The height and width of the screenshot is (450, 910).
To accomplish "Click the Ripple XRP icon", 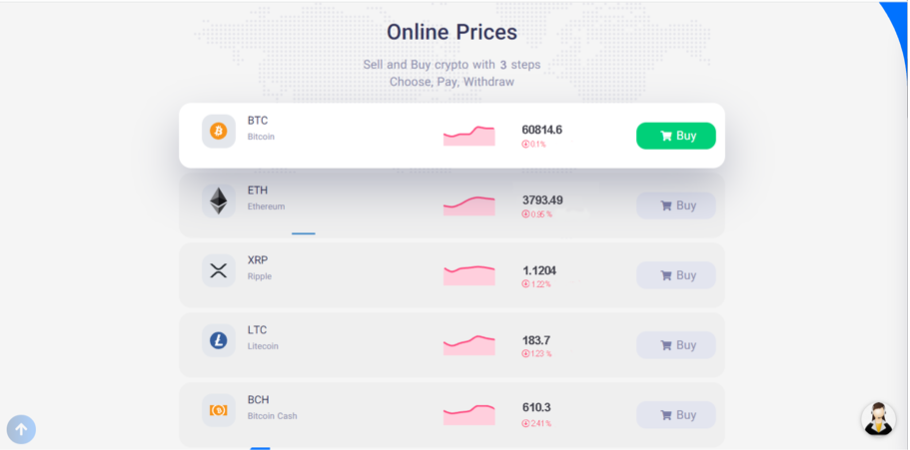I will tap(218, 271).
